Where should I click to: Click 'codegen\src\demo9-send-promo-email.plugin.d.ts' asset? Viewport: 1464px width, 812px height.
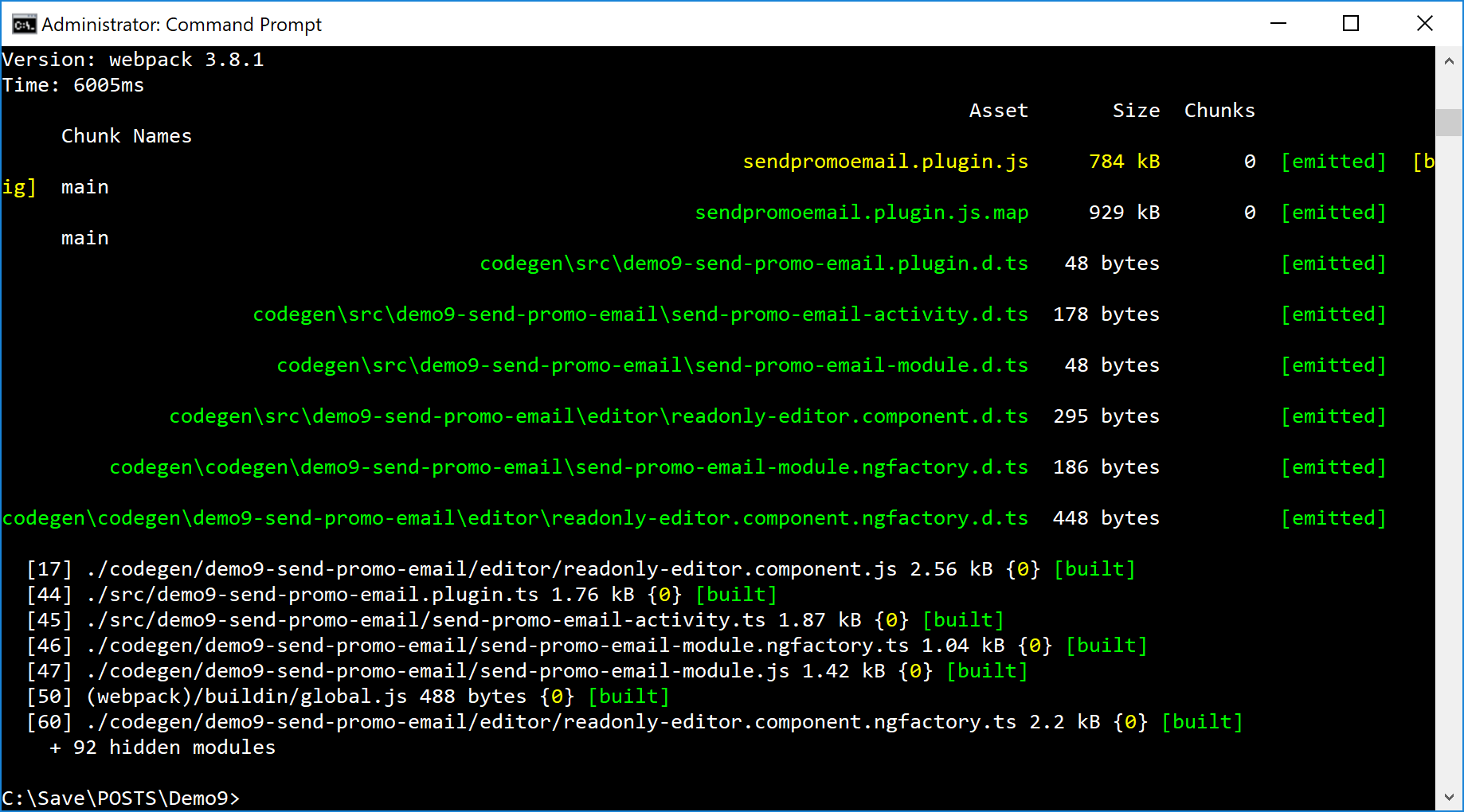pos(754,264)
